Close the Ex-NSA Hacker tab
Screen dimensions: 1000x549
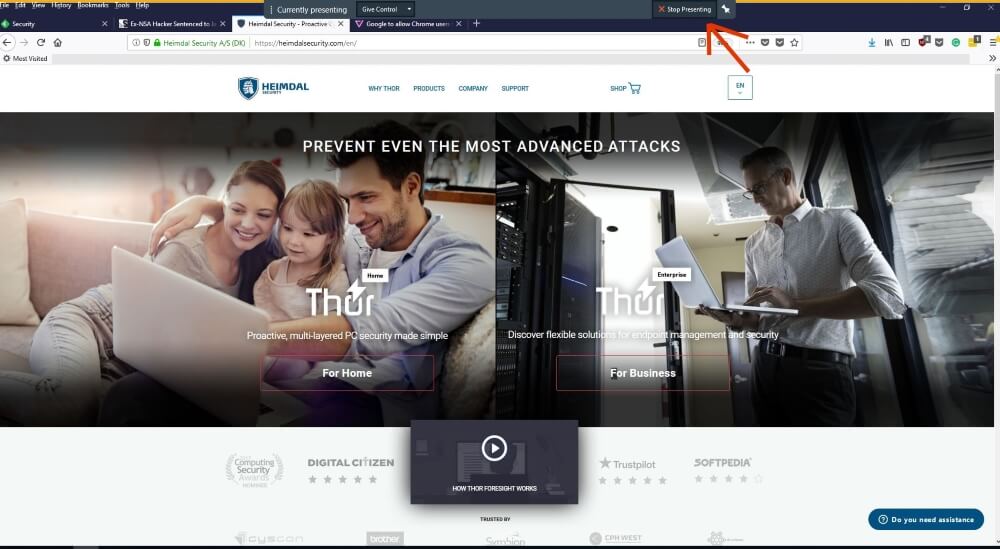(x=223, y=24)
